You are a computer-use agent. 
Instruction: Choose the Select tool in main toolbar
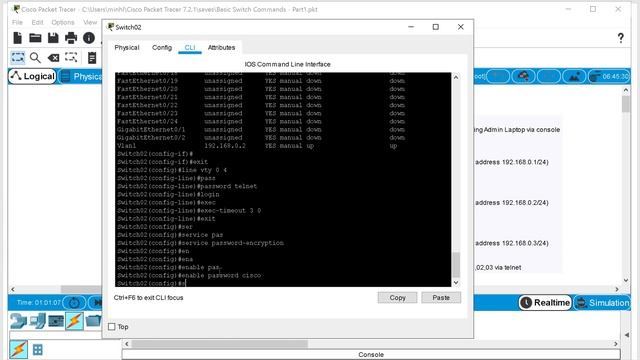(x=18, y=58)
